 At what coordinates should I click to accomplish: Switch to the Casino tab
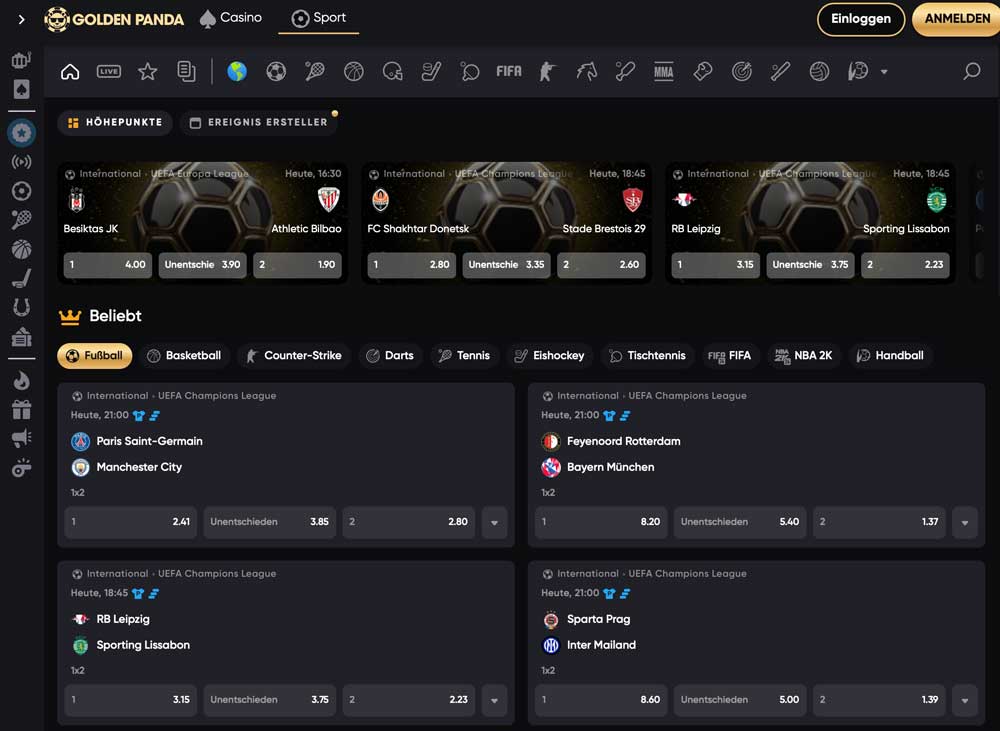pos(231,18)
